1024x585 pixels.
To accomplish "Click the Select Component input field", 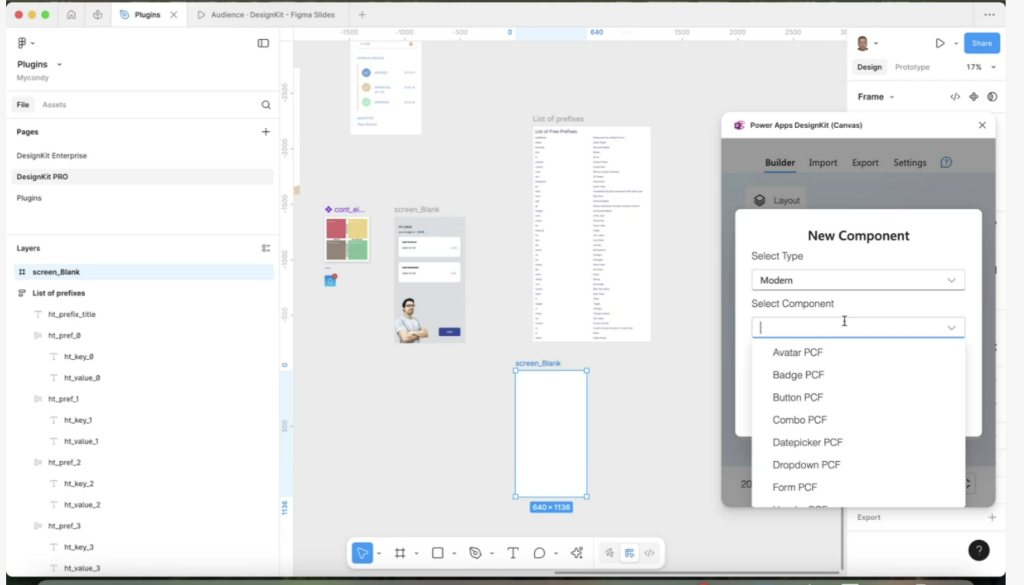I will [857, 328].
